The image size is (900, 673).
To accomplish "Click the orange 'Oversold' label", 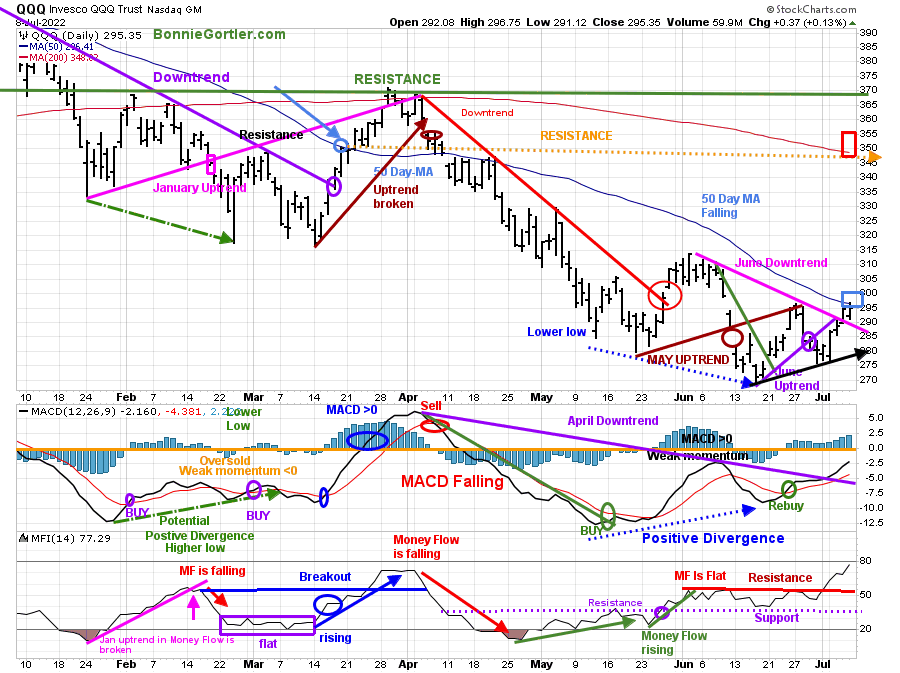I will coord(225,460).
